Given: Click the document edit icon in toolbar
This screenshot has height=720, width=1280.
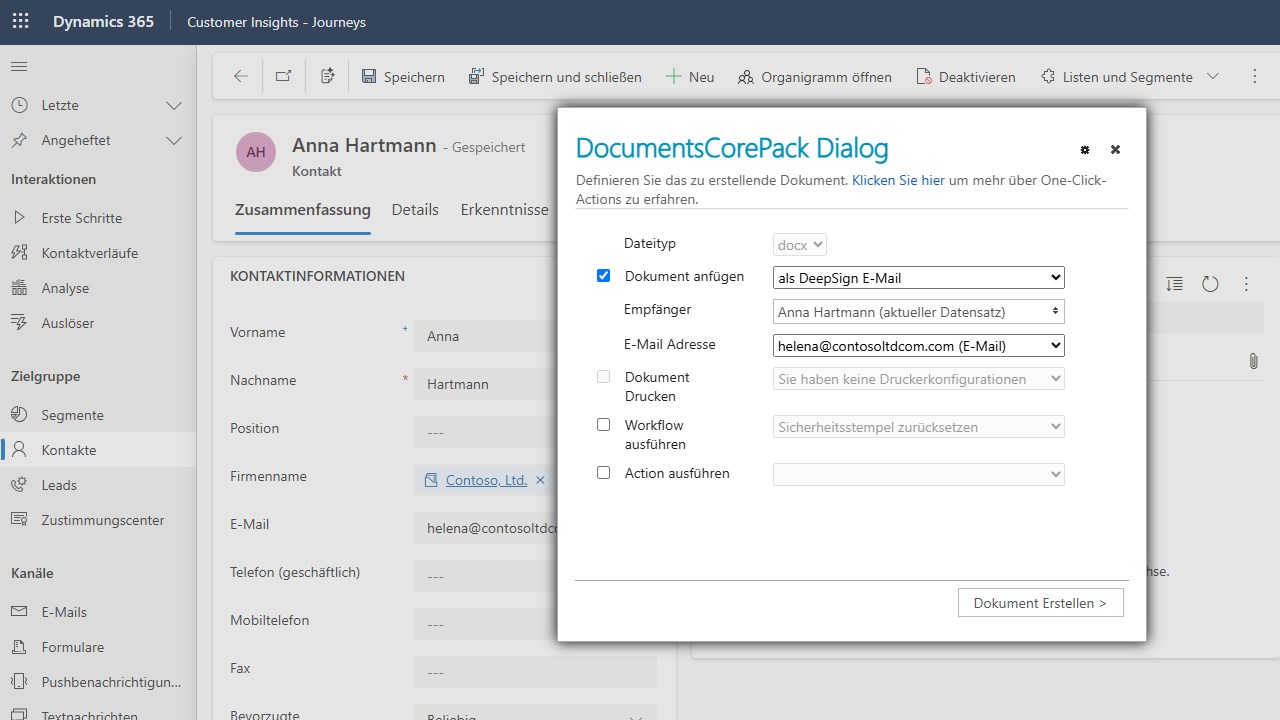Looking at the screenshot, I should click(327, 76).
